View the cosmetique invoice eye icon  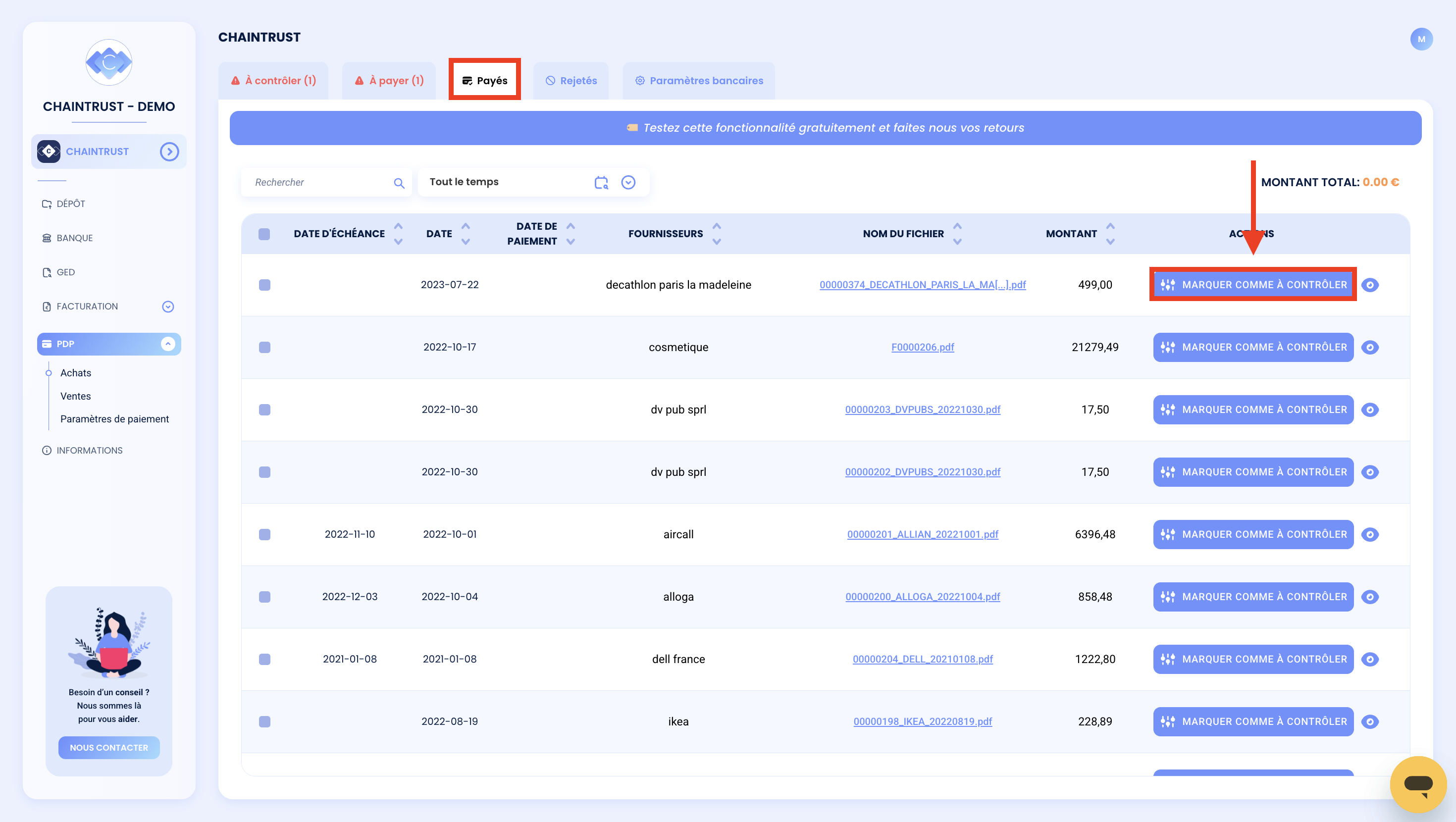(1369, 347)
